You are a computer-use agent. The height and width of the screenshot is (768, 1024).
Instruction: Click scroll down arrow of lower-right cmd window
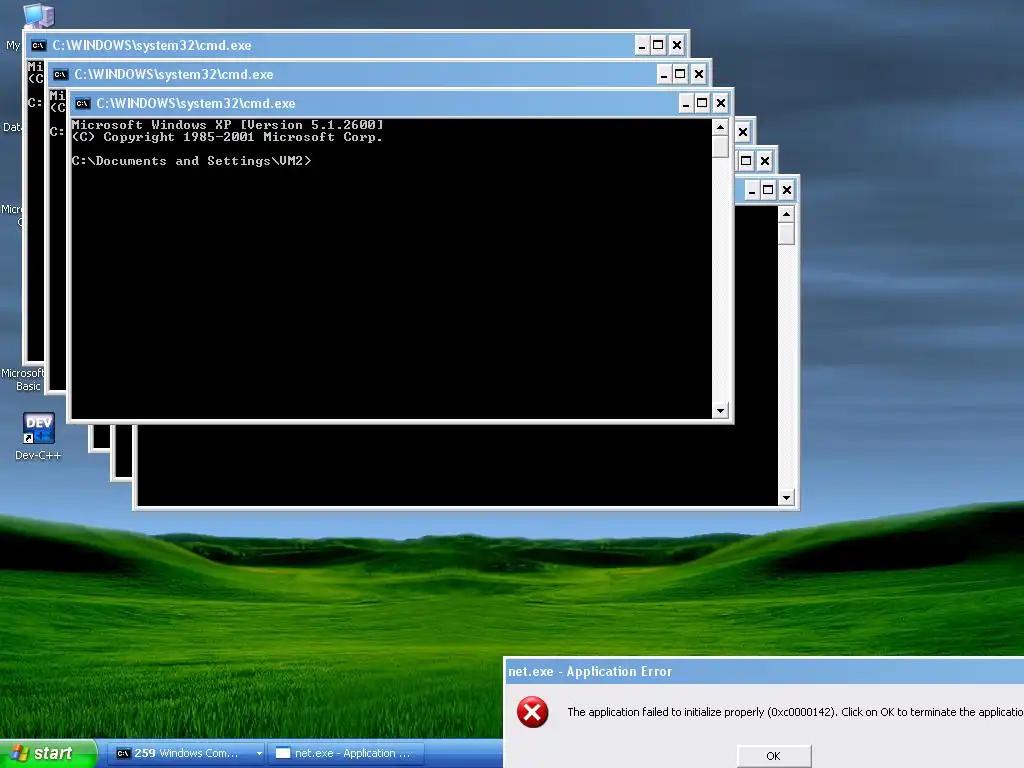click(786, 498)
